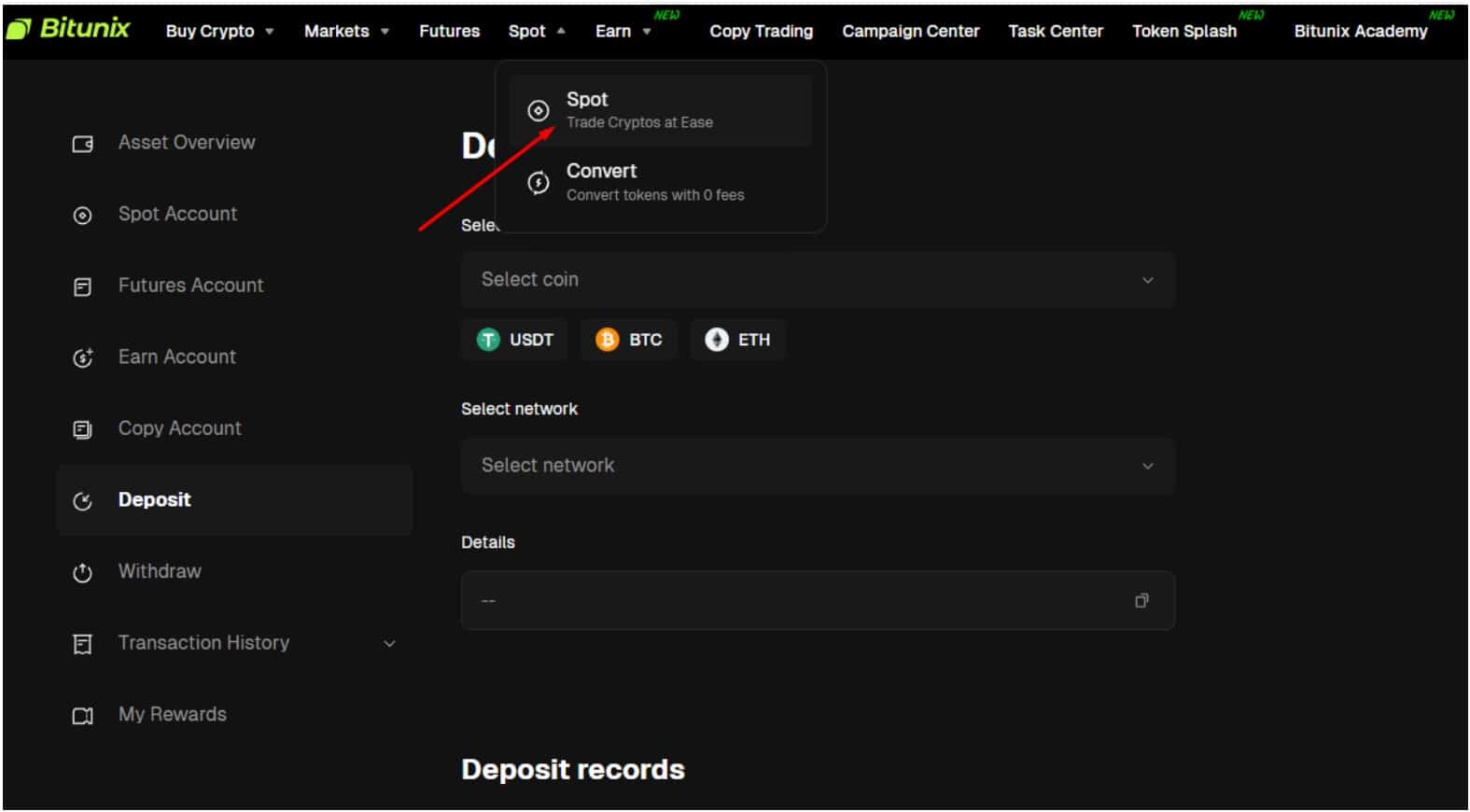Viewport: 1470px width, 812px height.
Task: Click the ETH Ethereum coin icon
Action: tap(717, 340)
